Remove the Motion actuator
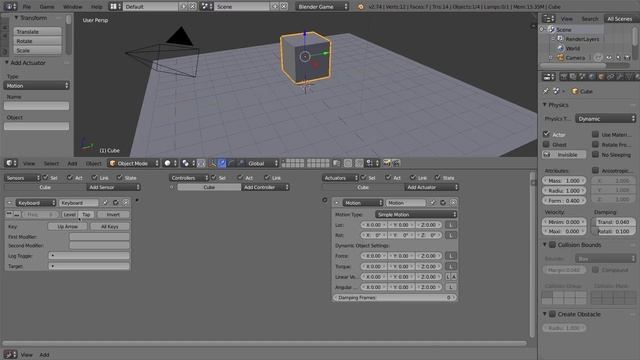Image resolution: width=640 pixels, height=360 pixels. tap(453, 202)
